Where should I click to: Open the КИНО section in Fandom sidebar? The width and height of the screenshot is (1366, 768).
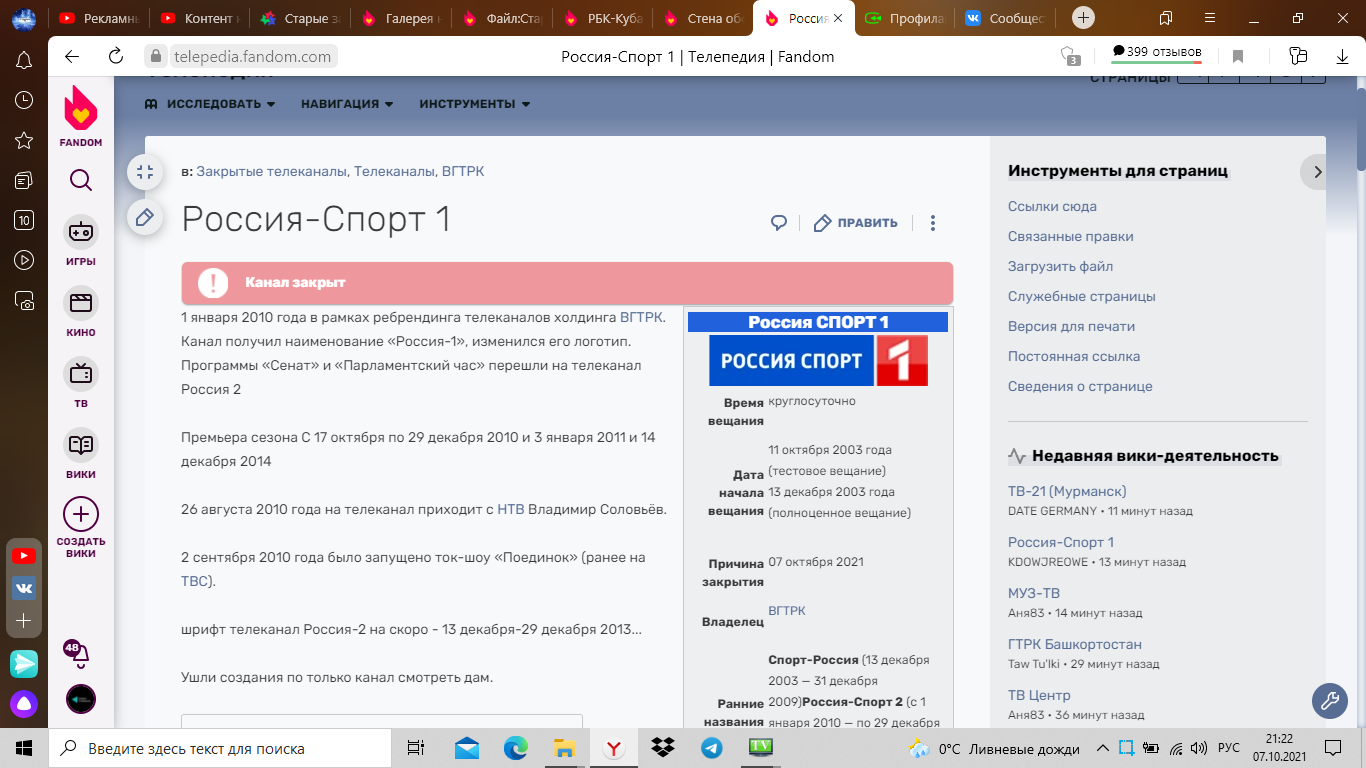tap(81, 312)
